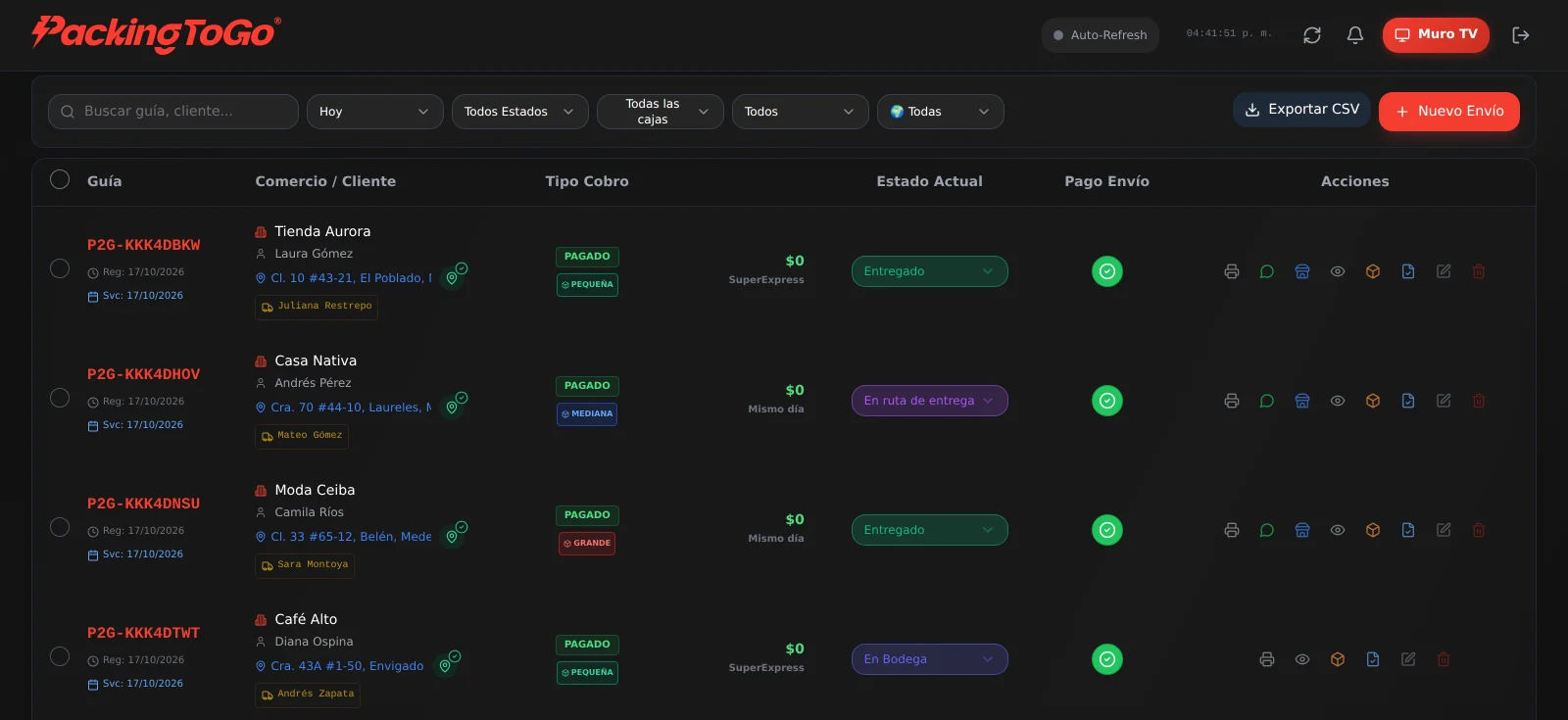Toggle Auto-Refresh

point(1100,35)
